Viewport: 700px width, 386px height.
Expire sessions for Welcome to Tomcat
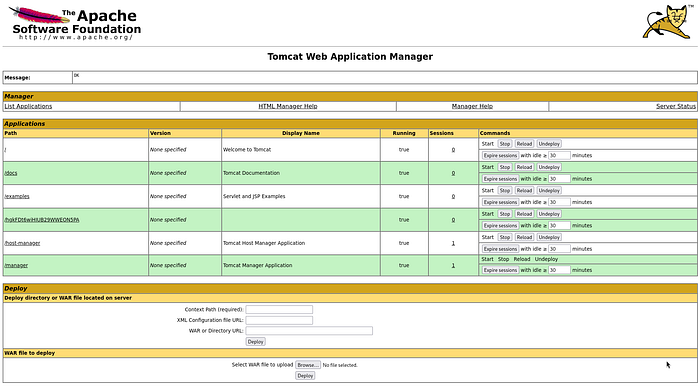pyautogui.click(x=500, y=155)
